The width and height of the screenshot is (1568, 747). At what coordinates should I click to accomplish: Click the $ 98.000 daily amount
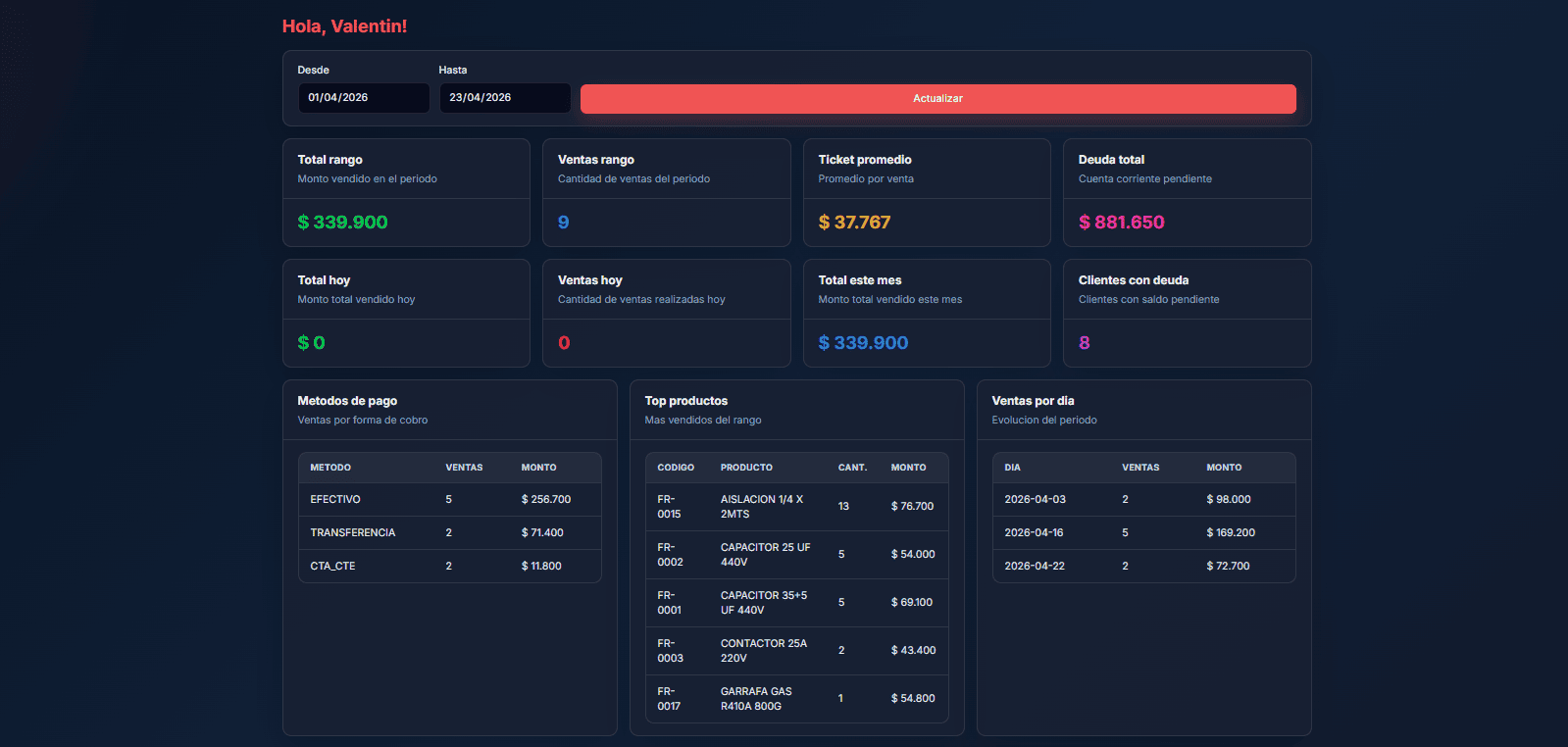click(1229, 499)
